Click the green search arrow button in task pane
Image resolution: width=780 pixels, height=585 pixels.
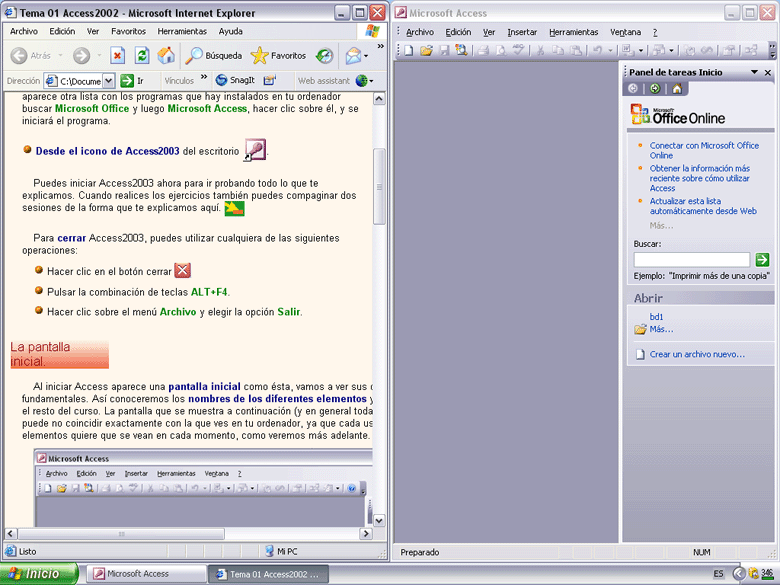pyautogui.click(x=762, y=259)
